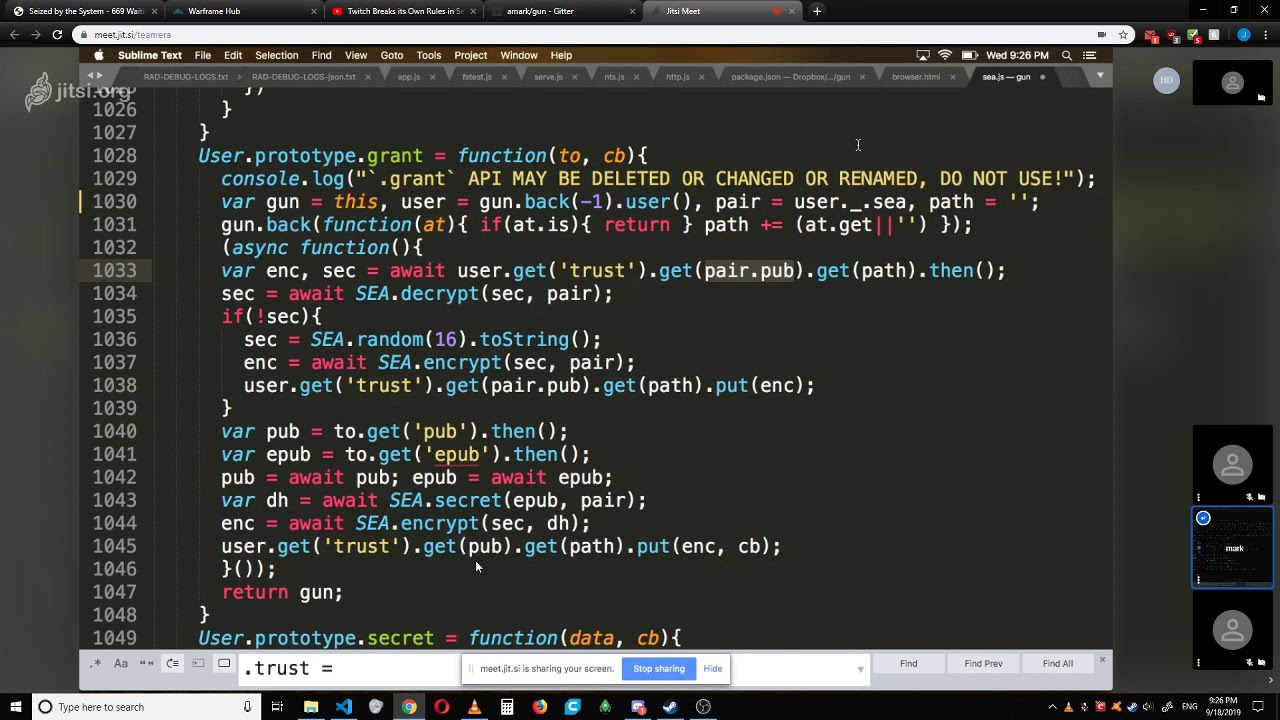This screenshot has width=1280, height=720.
Task: Open the Sublime Text Find menu
Action: pyautogui.click(x=321, y=56)
